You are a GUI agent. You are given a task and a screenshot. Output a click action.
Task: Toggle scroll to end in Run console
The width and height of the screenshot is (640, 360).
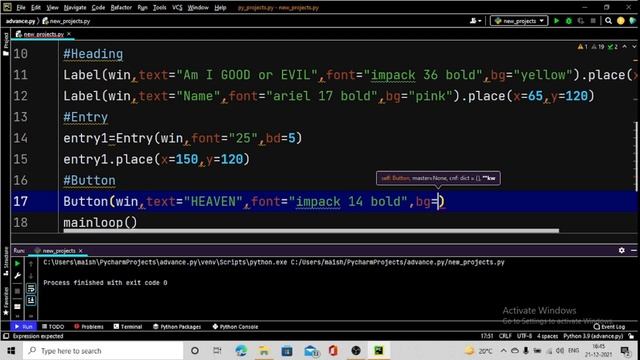tap(31, 300)
